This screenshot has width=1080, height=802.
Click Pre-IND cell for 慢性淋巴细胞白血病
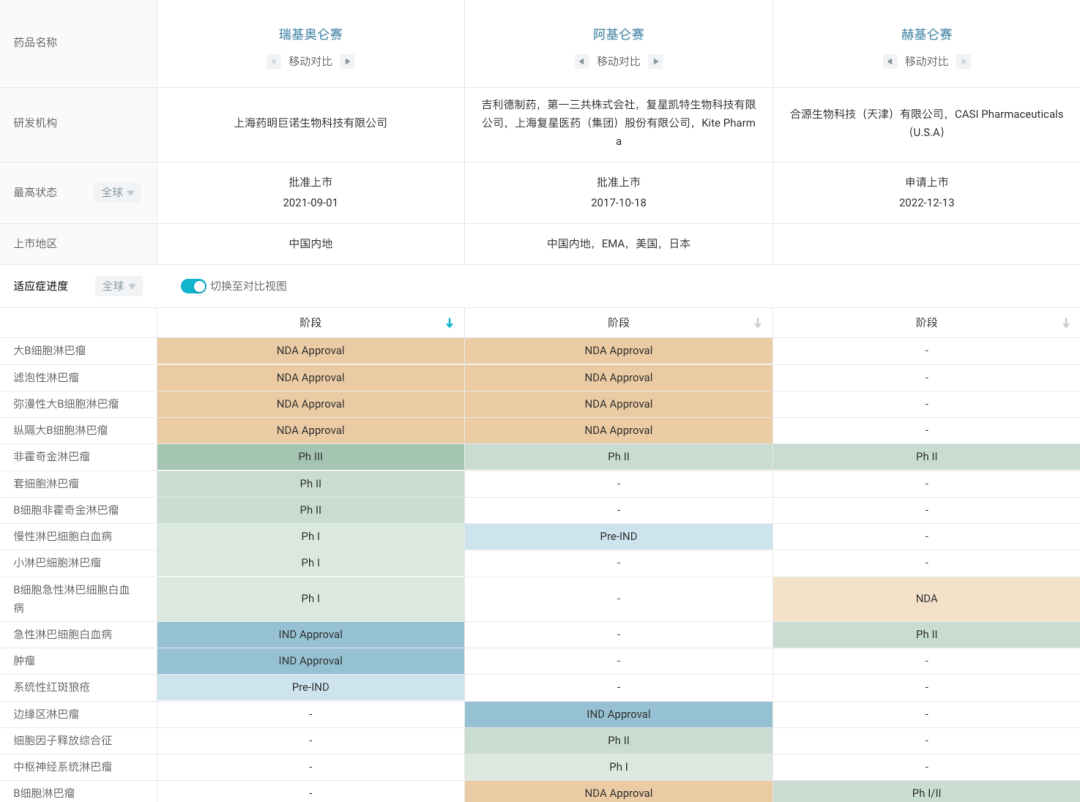pyautogui.click(x=619, y=537)
